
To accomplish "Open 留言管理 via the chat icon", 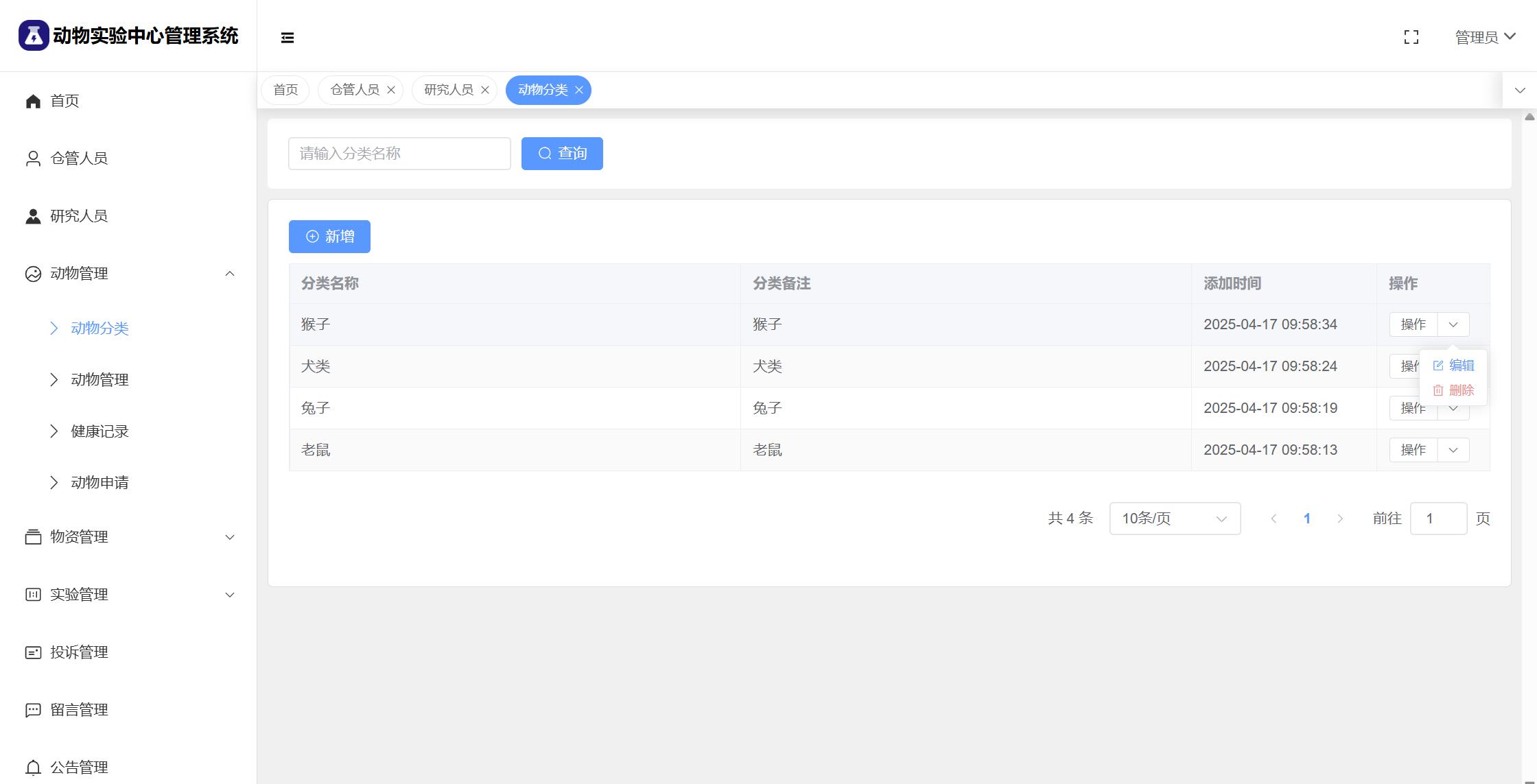I will tap(33, 710).
